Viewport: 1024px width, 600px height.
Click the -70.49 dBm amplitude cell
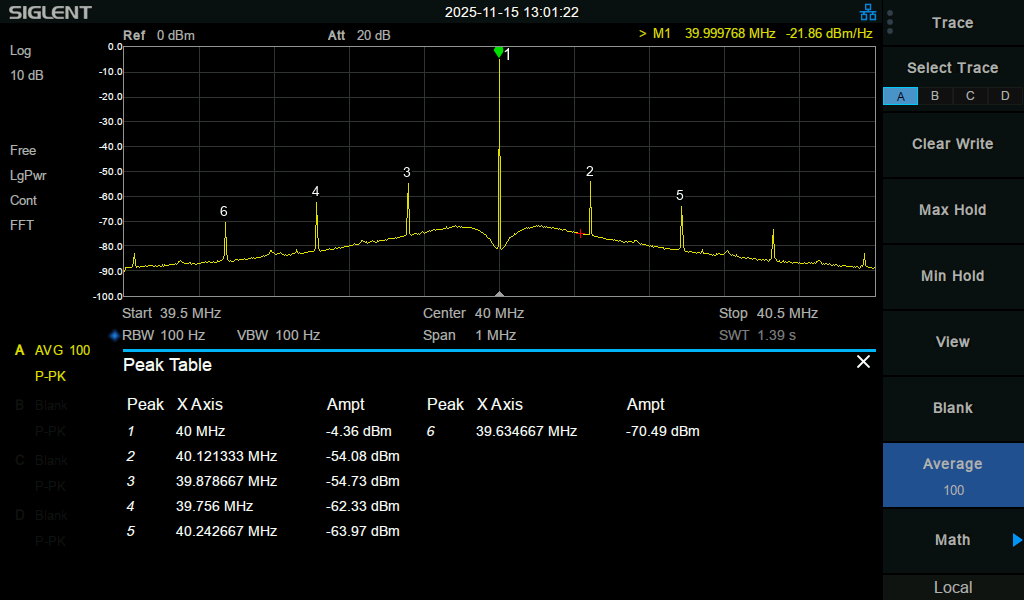click(x=663, y=432)
